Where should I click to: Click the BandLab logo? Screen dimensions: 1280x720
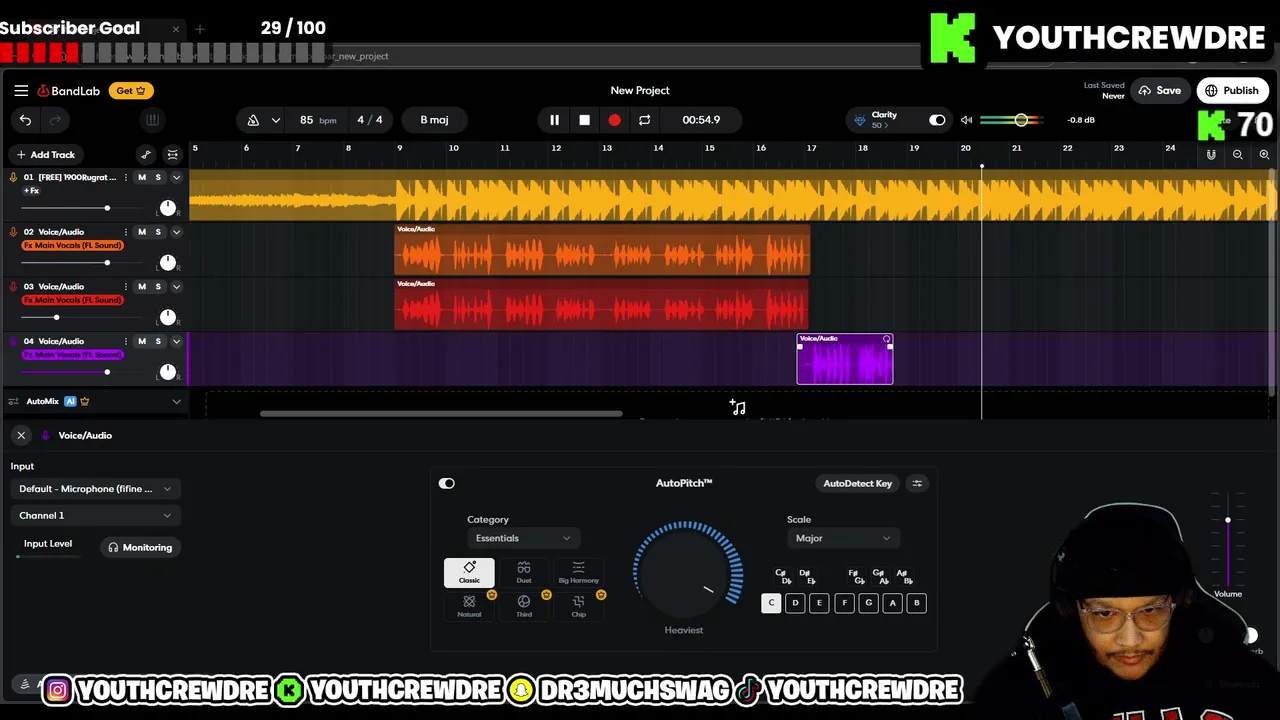[x=69, y=91]
